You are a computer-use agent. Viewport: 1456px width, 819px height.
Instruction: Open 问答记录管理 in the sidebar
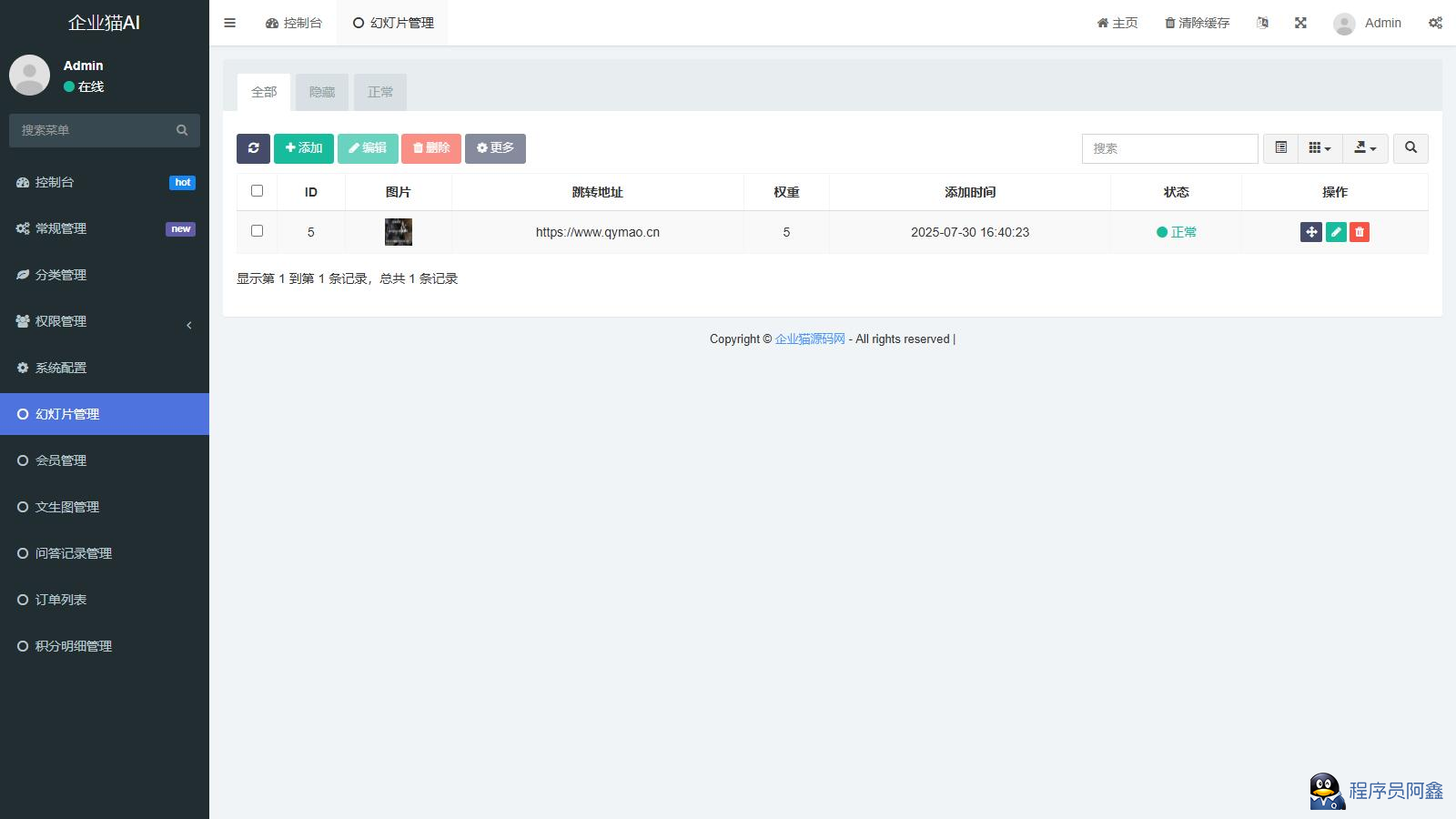[105, 553]
